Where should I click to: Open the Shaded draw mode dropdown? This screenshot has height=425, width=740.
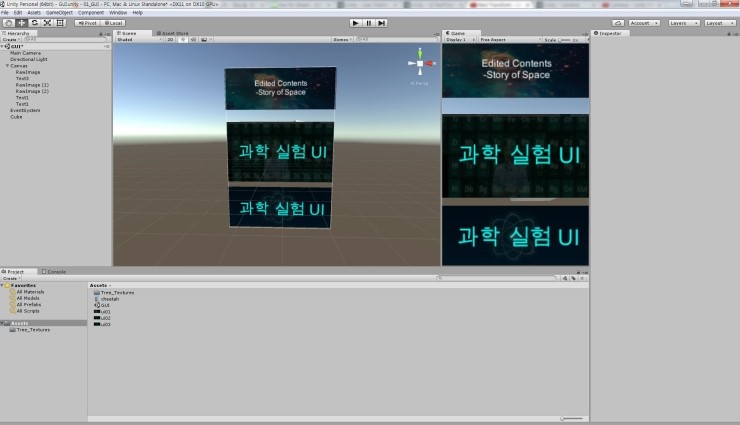[139, 40]
